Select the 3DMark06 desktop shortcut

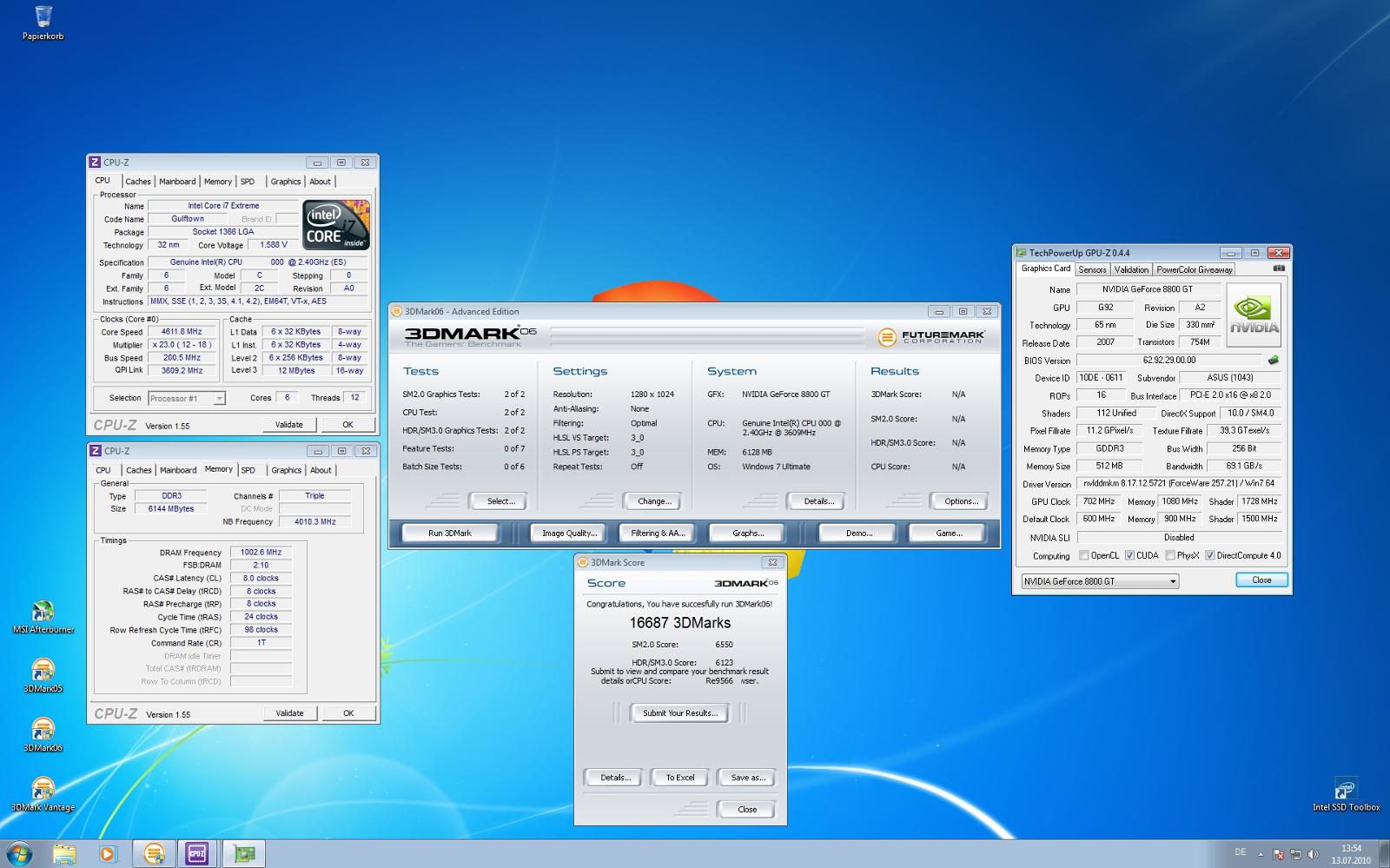point(43,735)
